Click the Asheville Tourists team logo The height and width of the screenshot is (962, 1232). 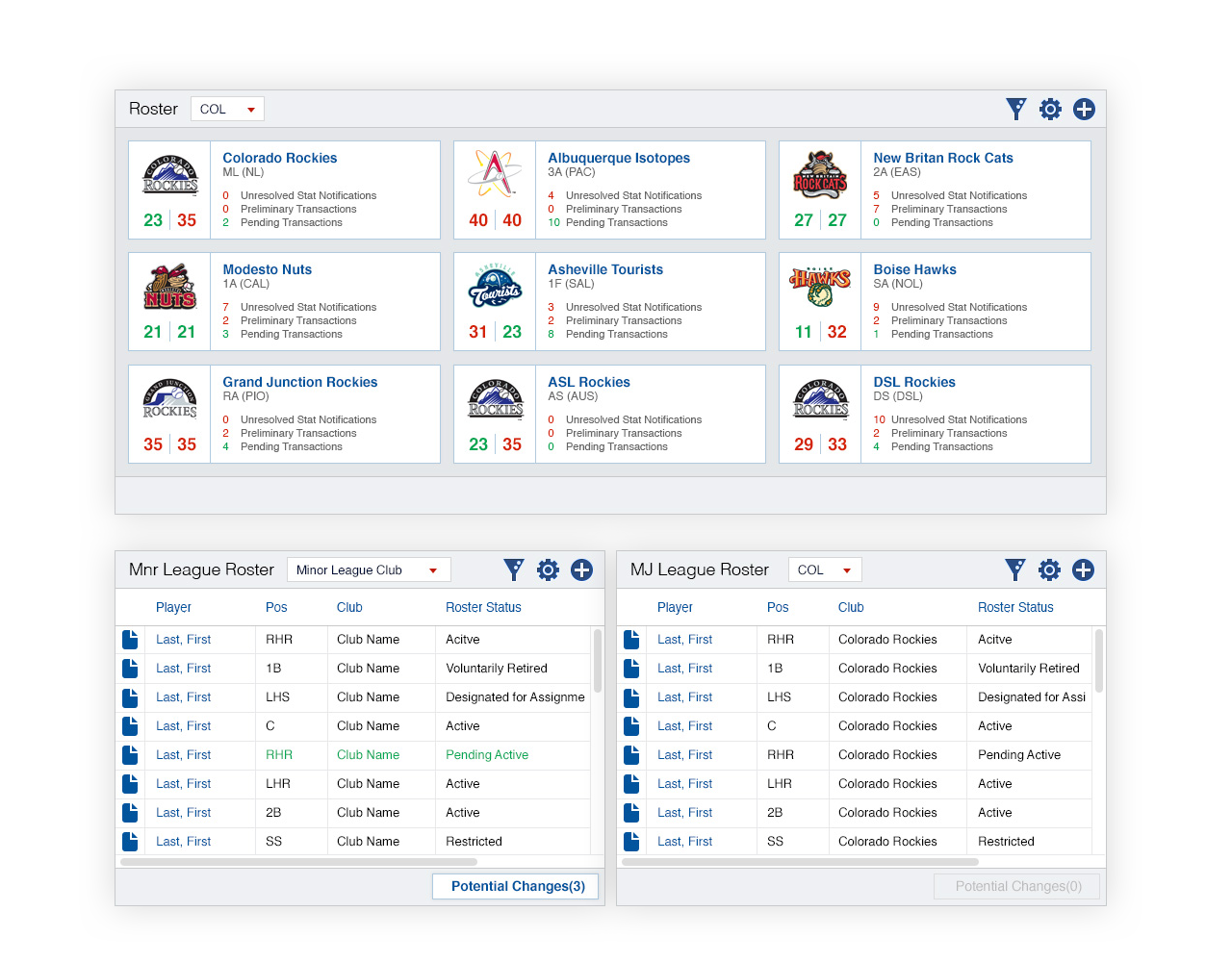click(496, 287)
